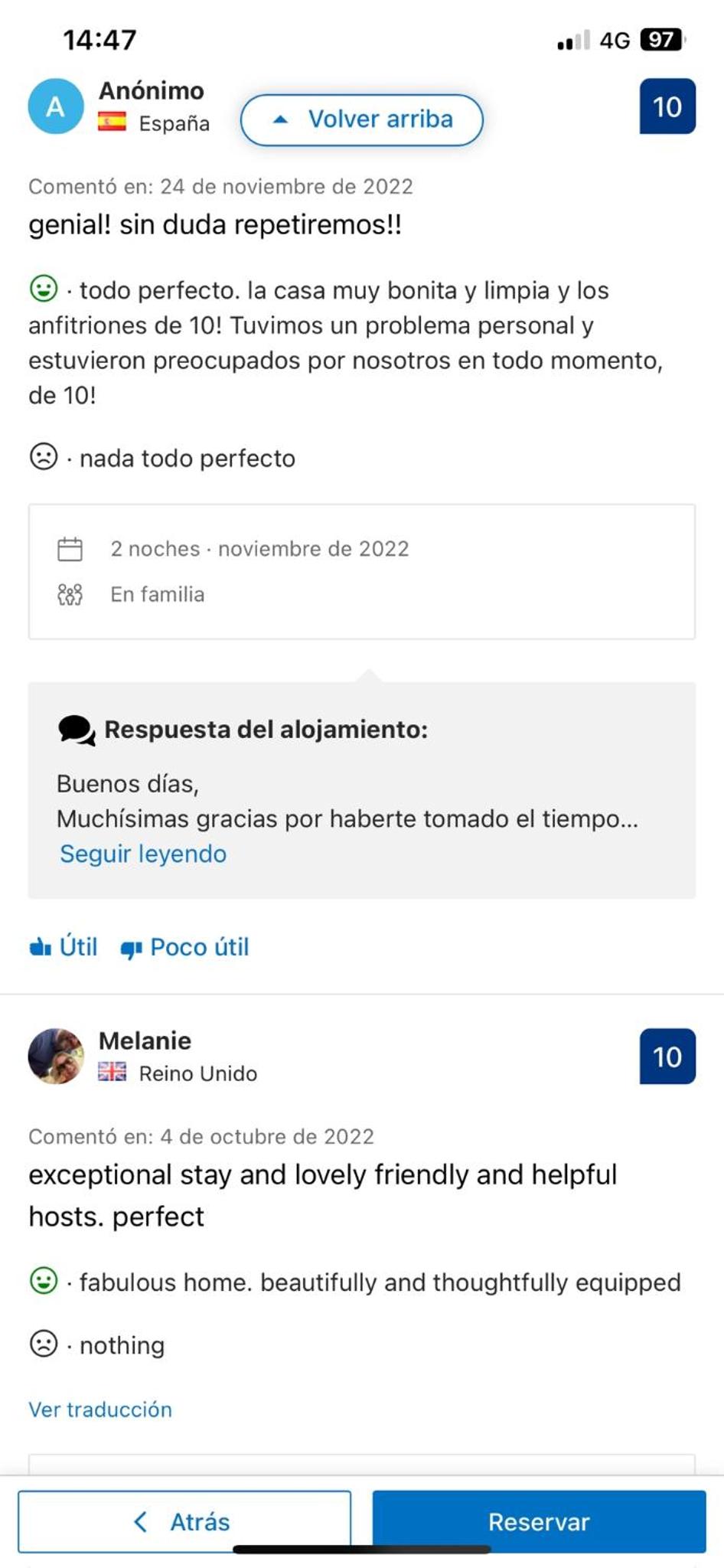Expand the reply with 'Seguir leyendo'
The image size is (724, 1568).
(x=143, y=854)
